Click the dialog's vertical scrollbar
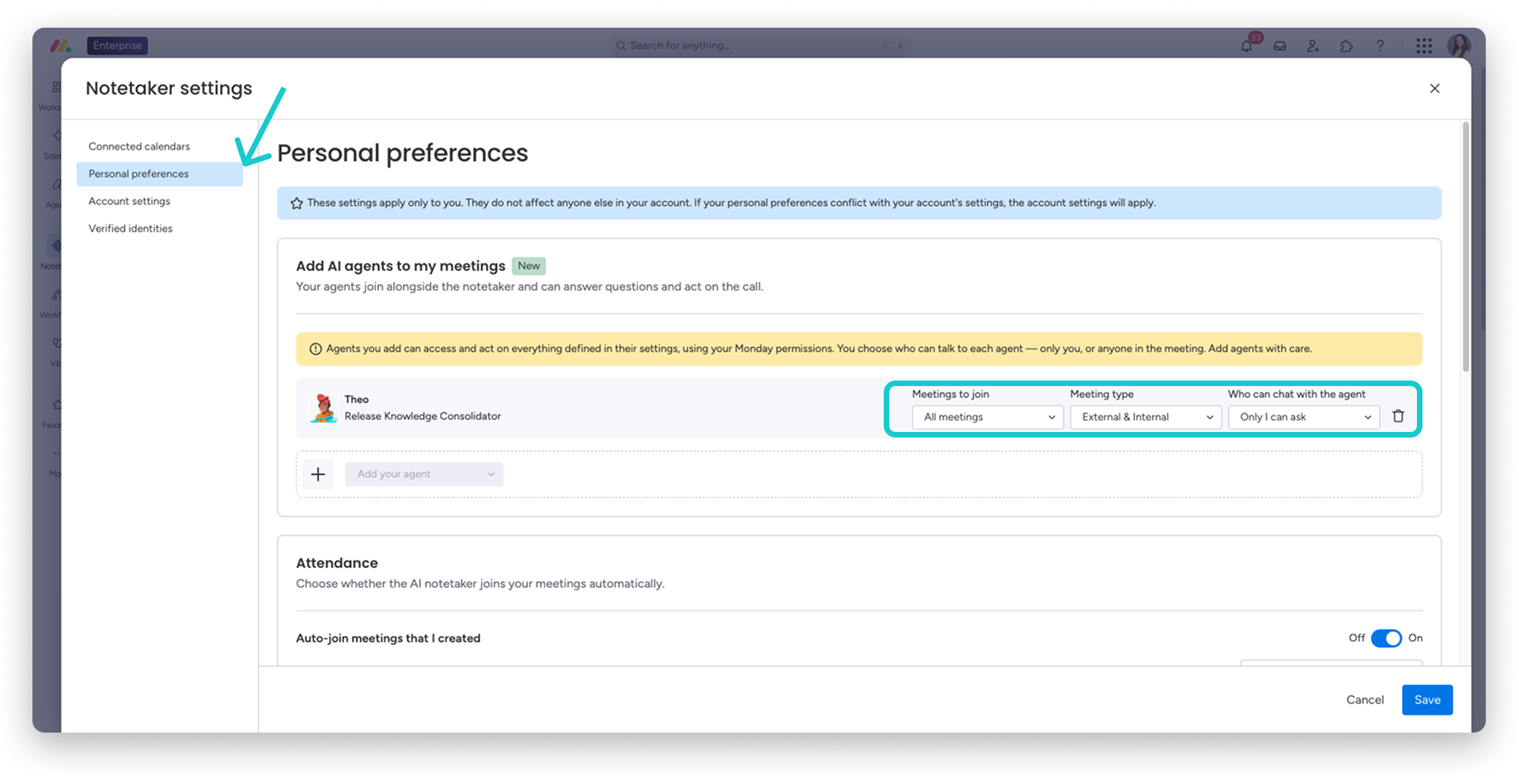 pyautogui.click(x=1465, y=247)
